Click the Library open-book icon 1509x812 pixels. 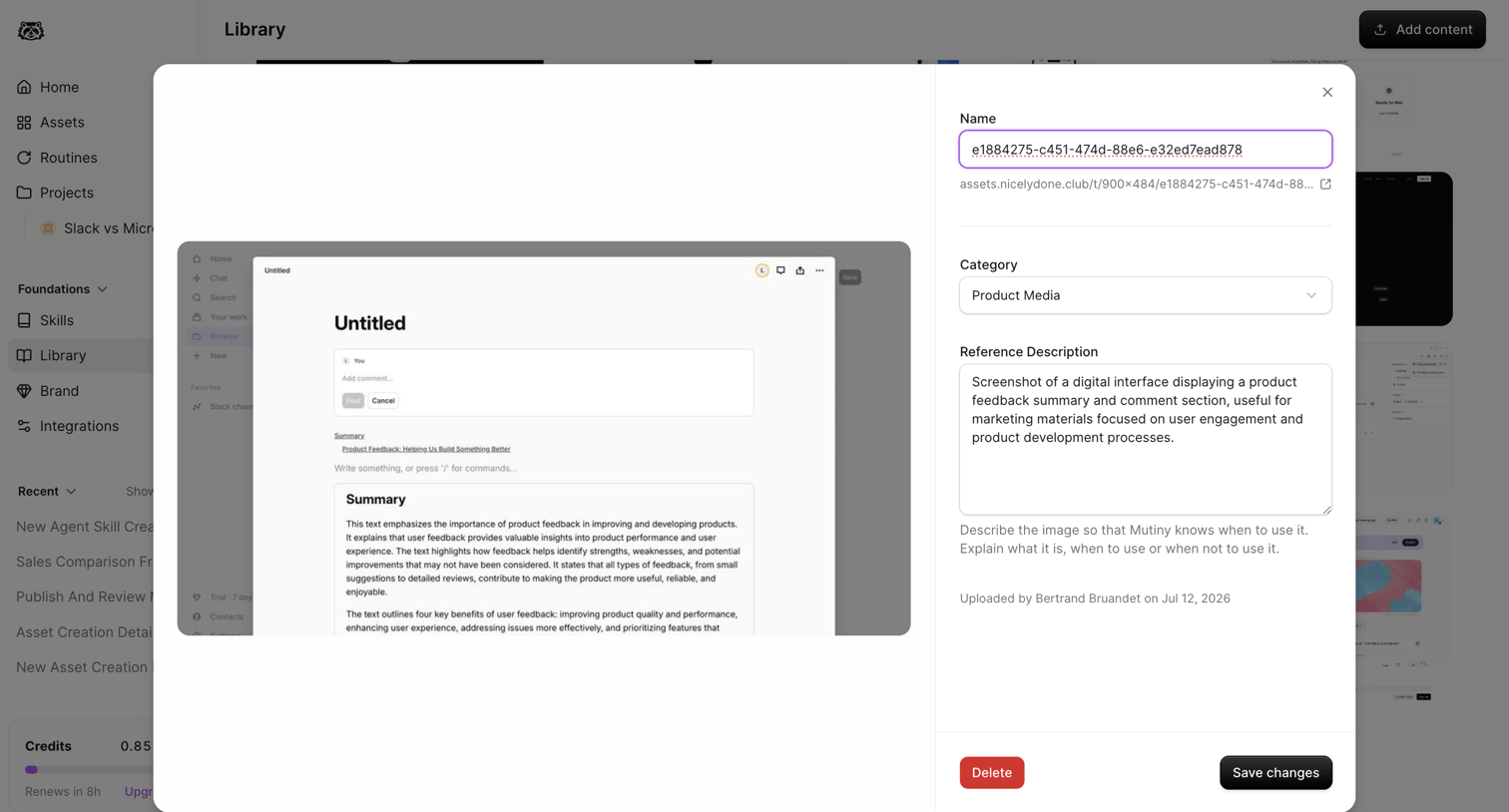pos(24,355)
